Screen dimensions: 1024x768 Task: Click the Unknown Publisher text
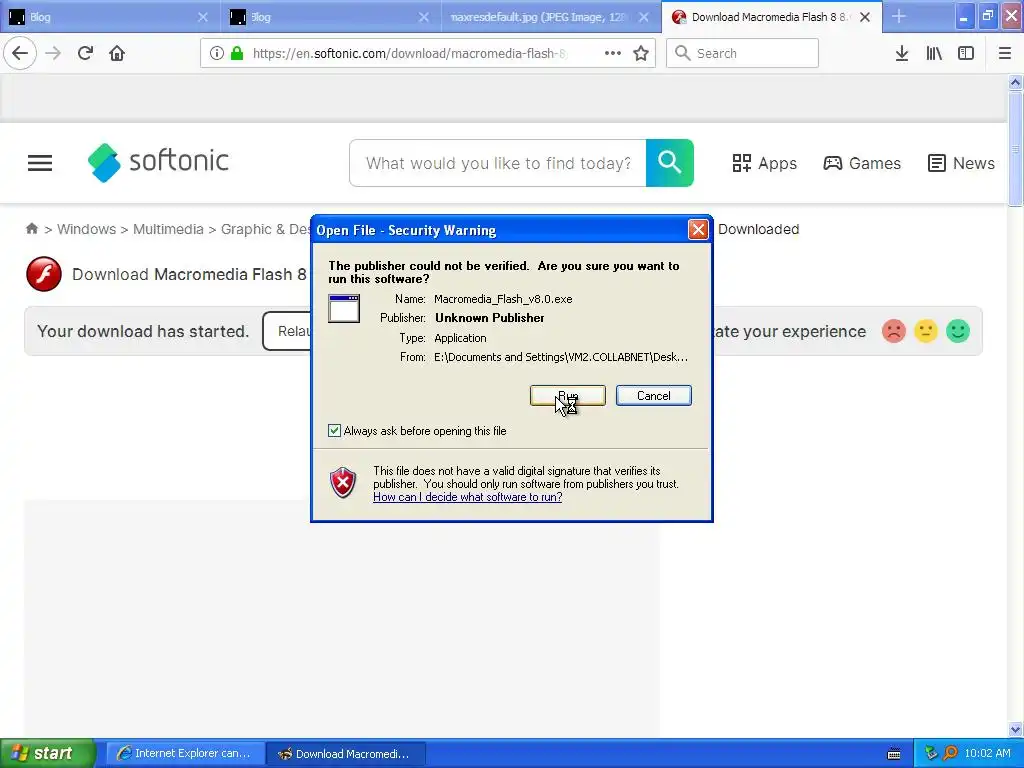pyautogui.click(x=490, y=318)
